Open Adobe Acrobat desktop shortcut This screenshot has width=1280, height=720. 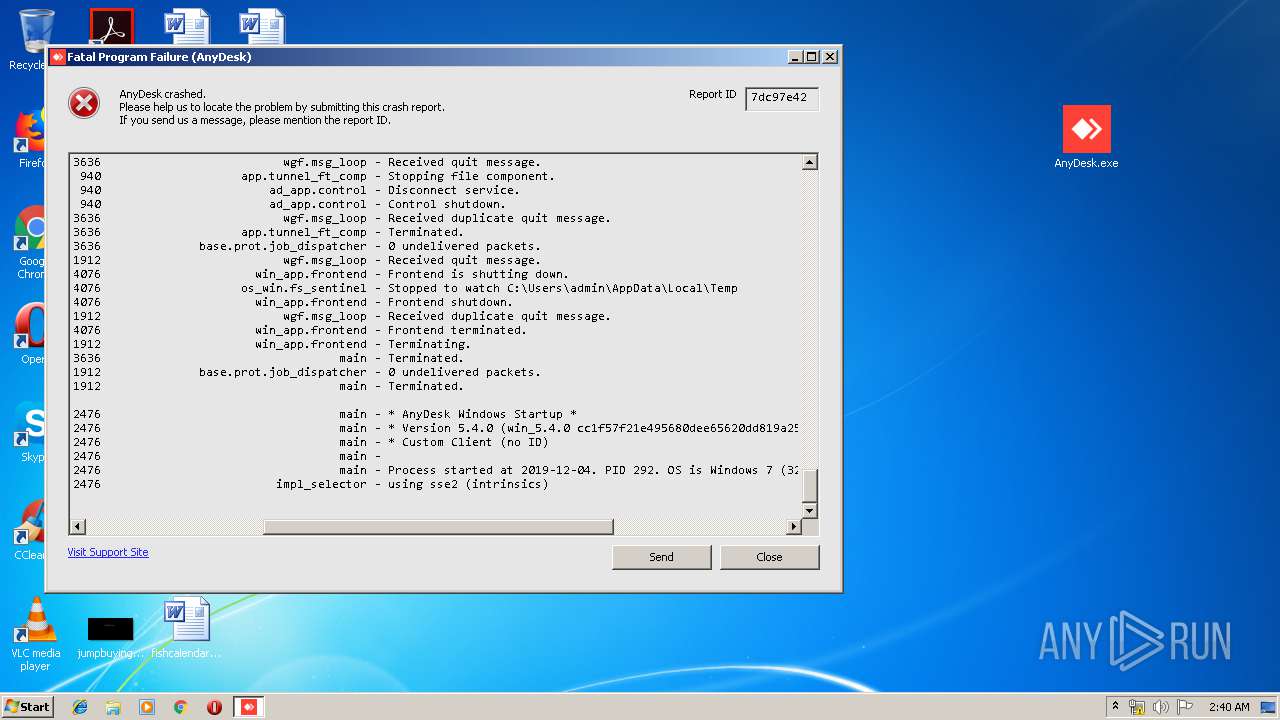pyautogui.click(x=111, y=27)
